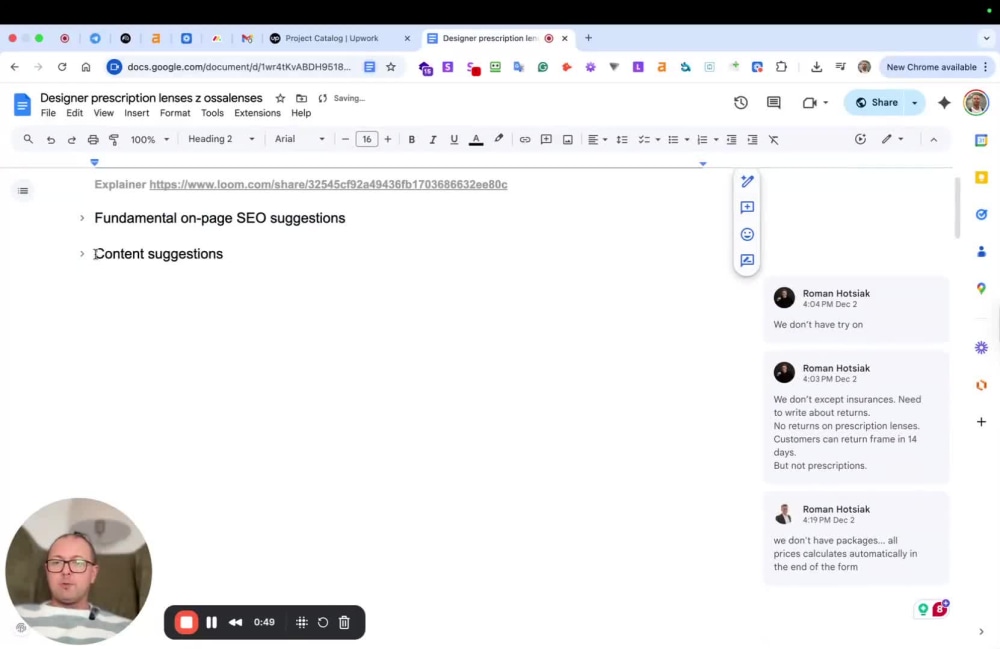Open the View menu

[103, 113]
